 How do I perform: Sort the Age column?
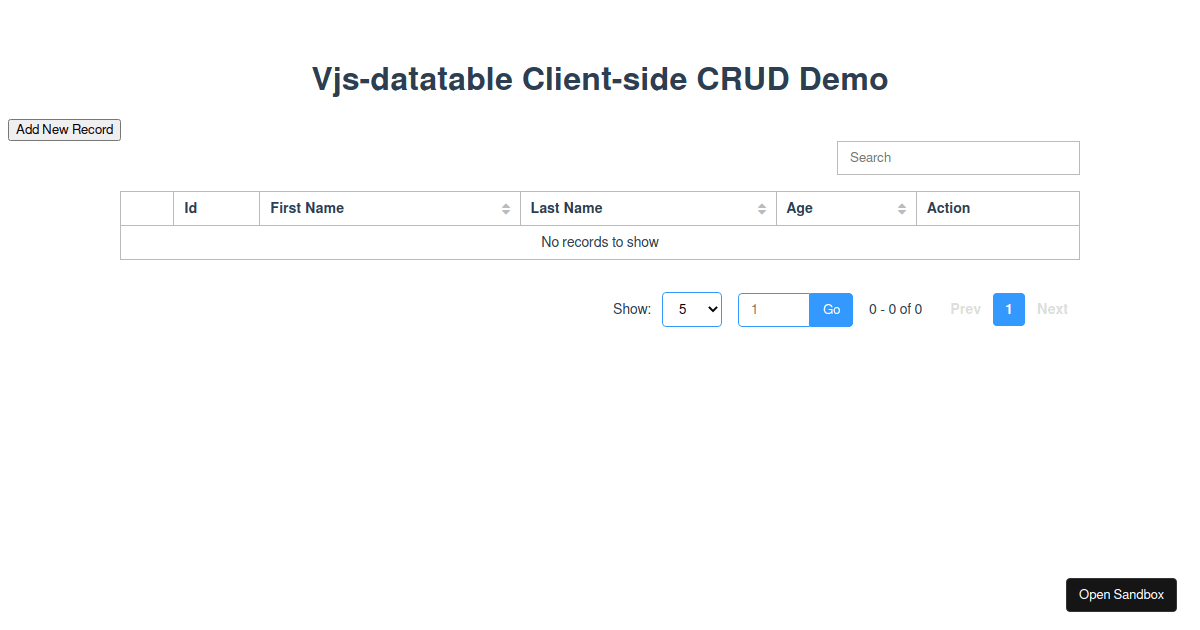click(x=903, y=208)
